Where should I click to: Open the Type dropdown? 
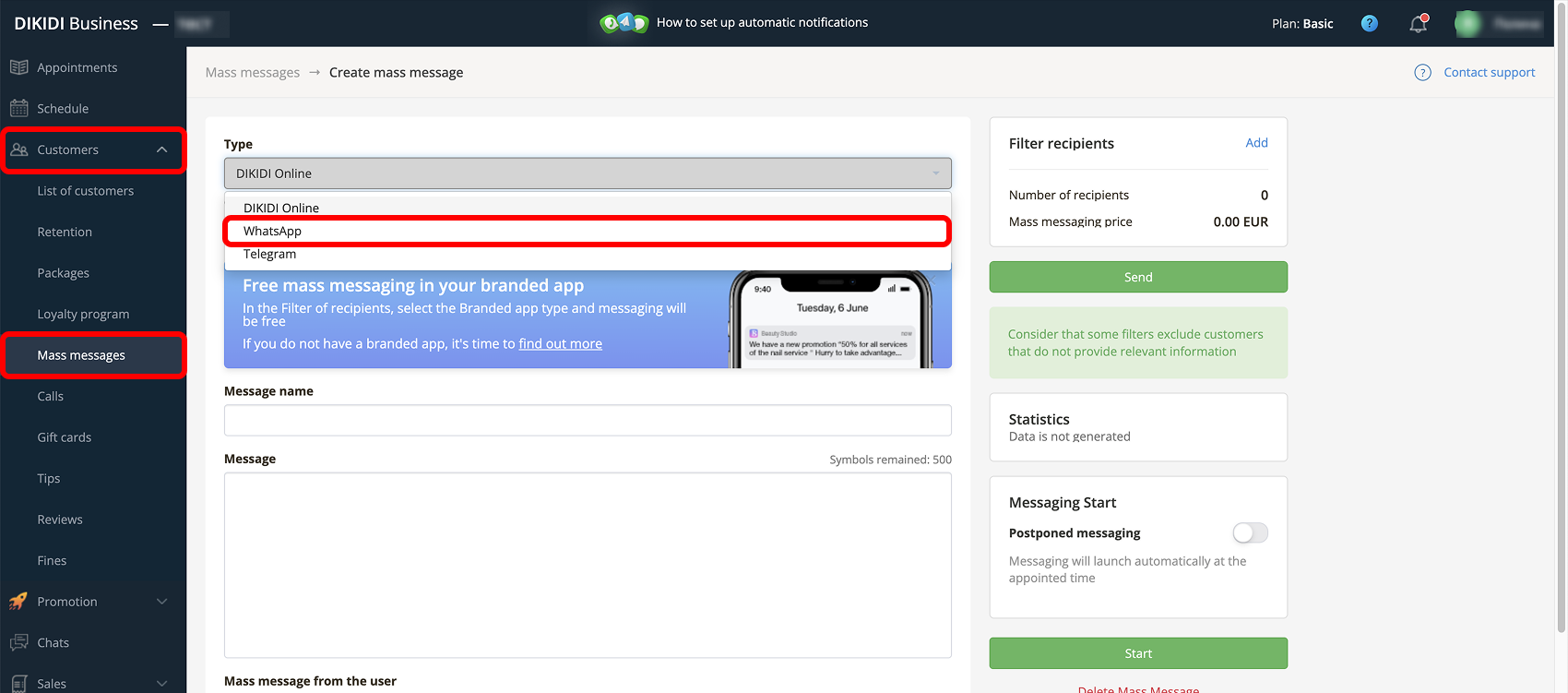tap(588, 173)
